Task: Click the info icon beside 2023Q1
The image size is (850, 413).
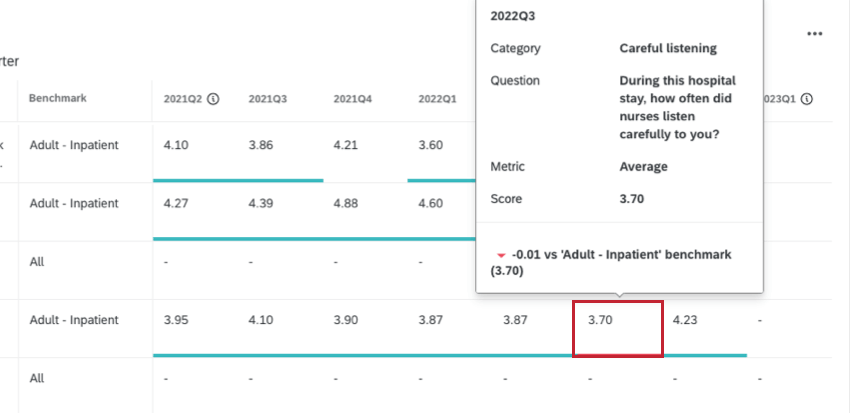Action: (806, 100)
